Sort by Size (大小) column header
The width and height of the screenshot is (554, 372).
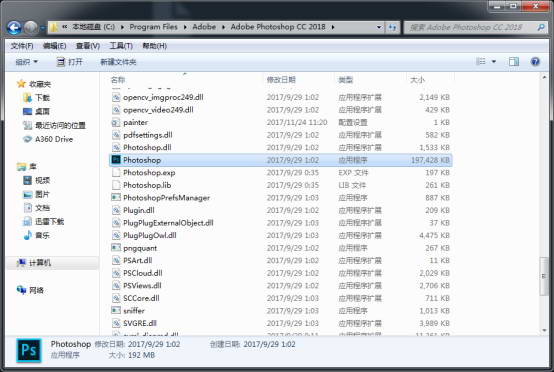pos(417,80)
